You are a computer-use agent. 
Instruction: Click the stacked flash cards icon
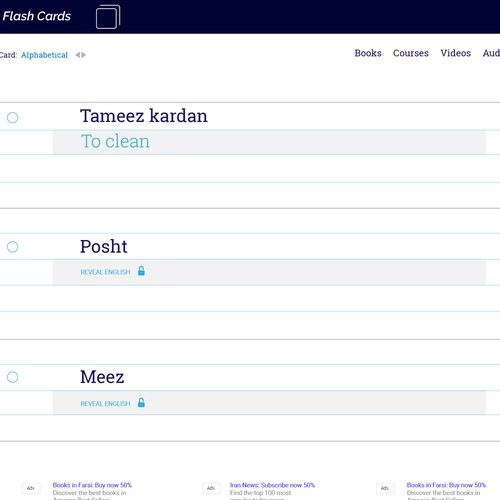[108, 17]
